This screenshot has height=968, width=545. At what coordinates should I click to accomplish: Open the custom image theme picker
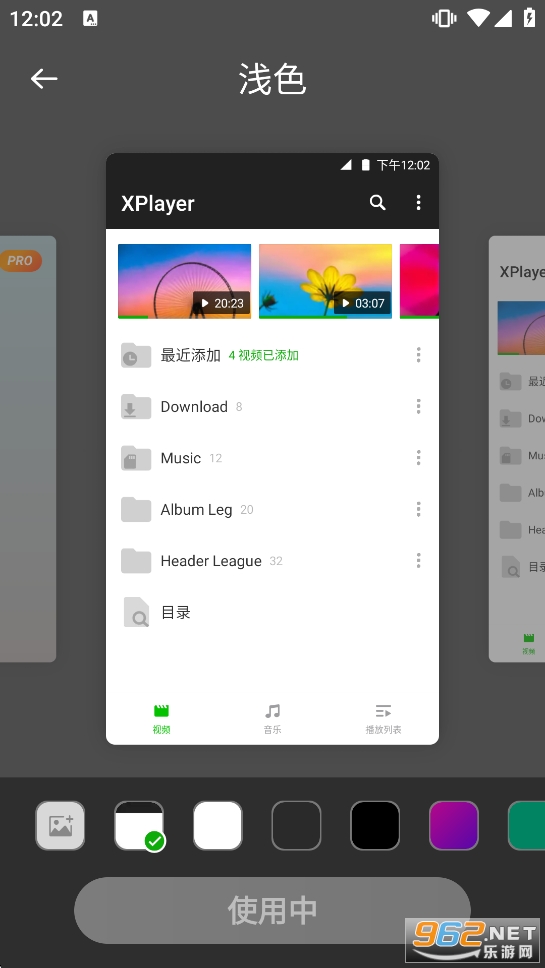click(60, 825)
